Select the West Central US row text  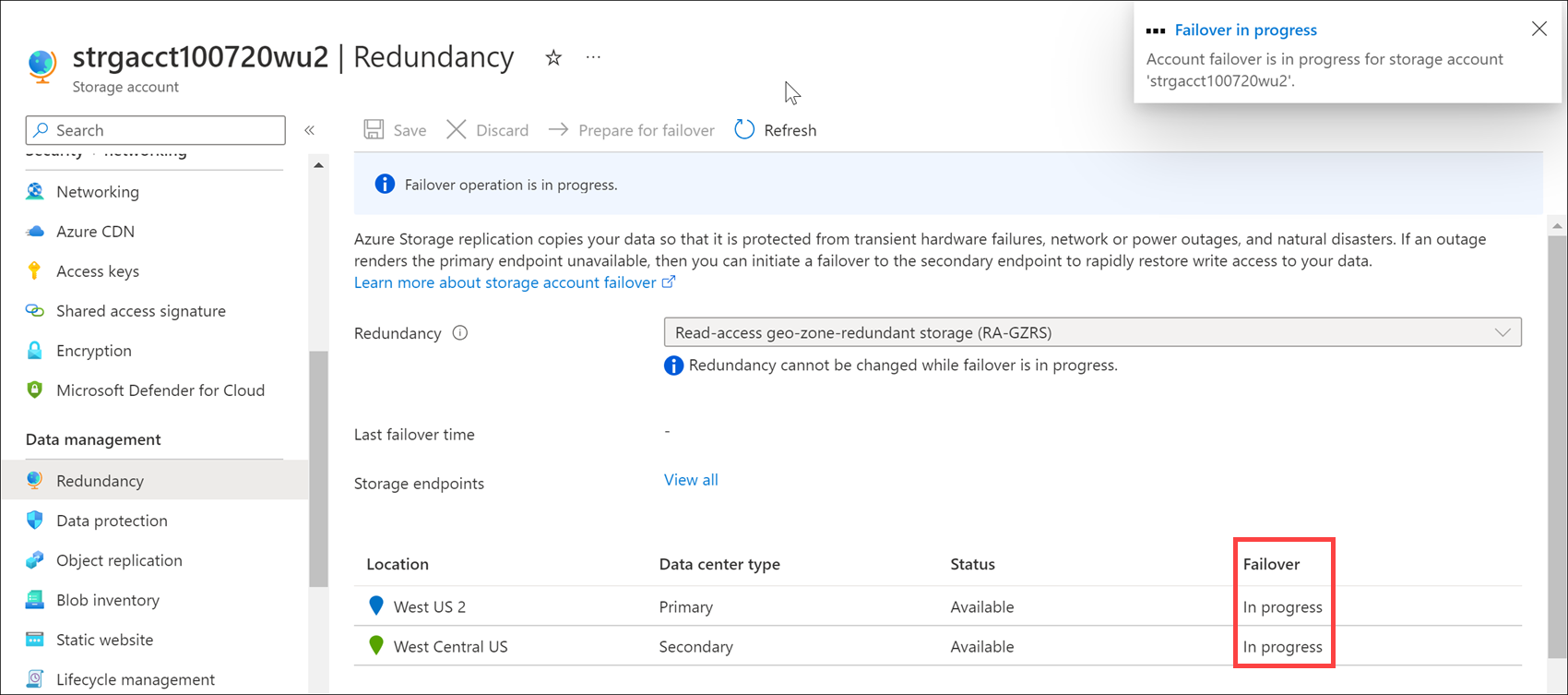click(450, 646)
